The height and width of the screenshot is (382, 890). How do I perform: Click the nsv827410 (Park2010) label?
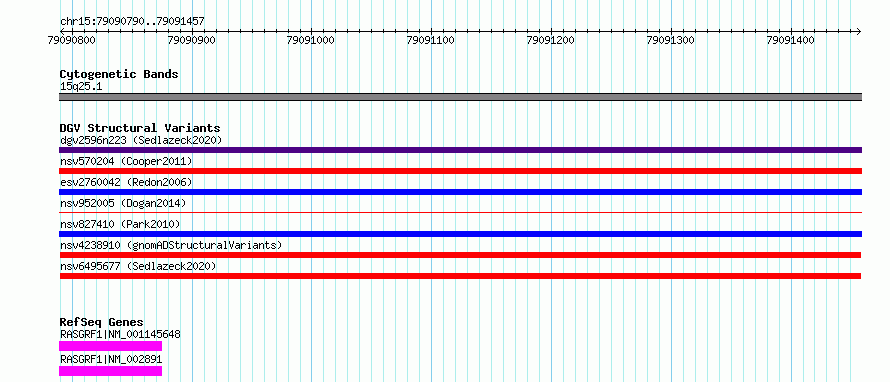(120, 224)
